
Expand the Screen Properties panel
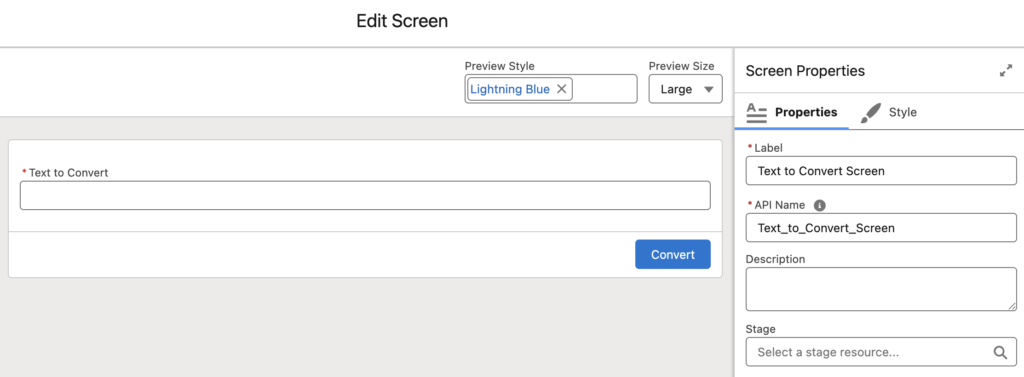click(x=1006, y=71)
